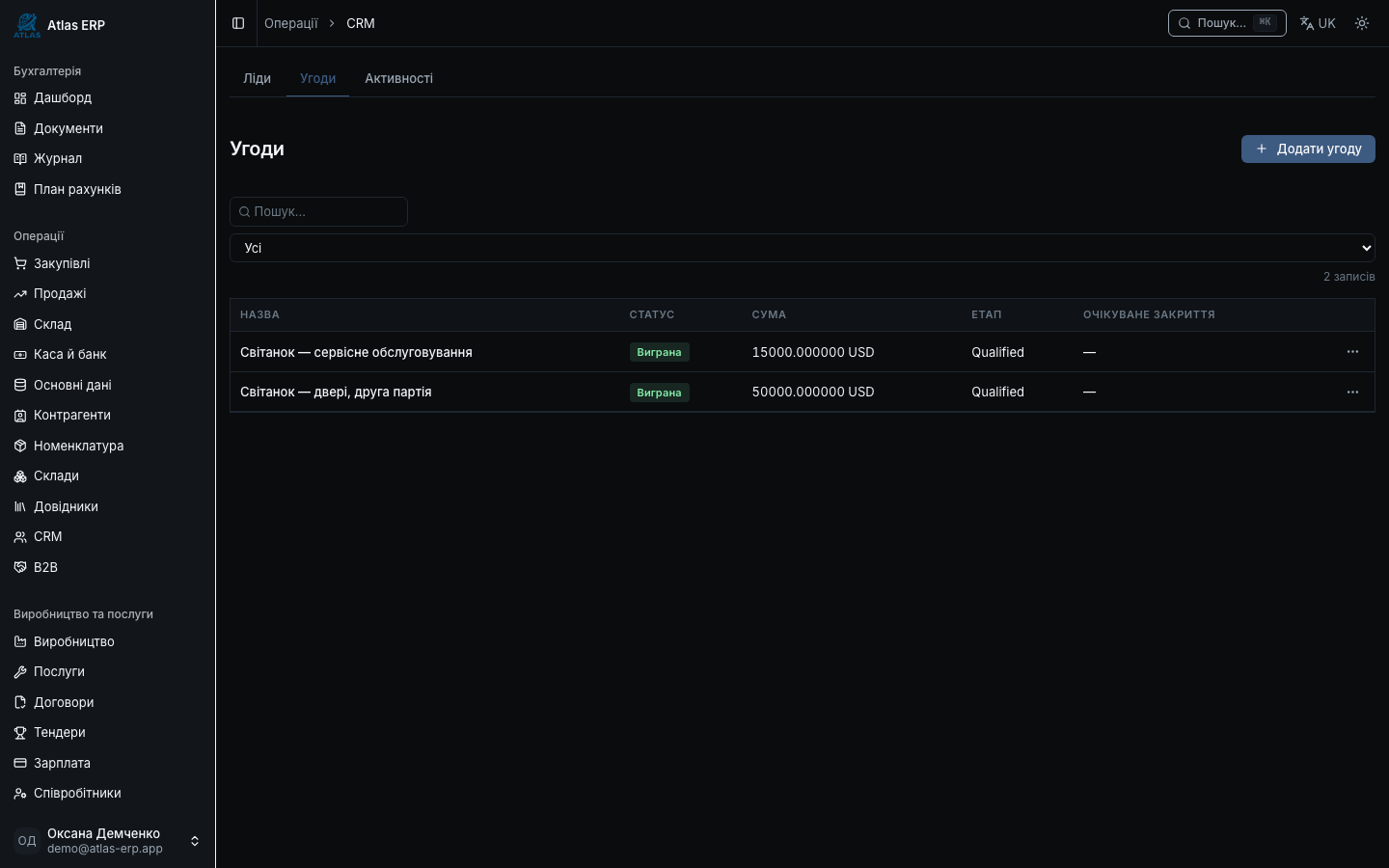
Task: Toggle the sidebar panel icon
Action: point(238,23)
